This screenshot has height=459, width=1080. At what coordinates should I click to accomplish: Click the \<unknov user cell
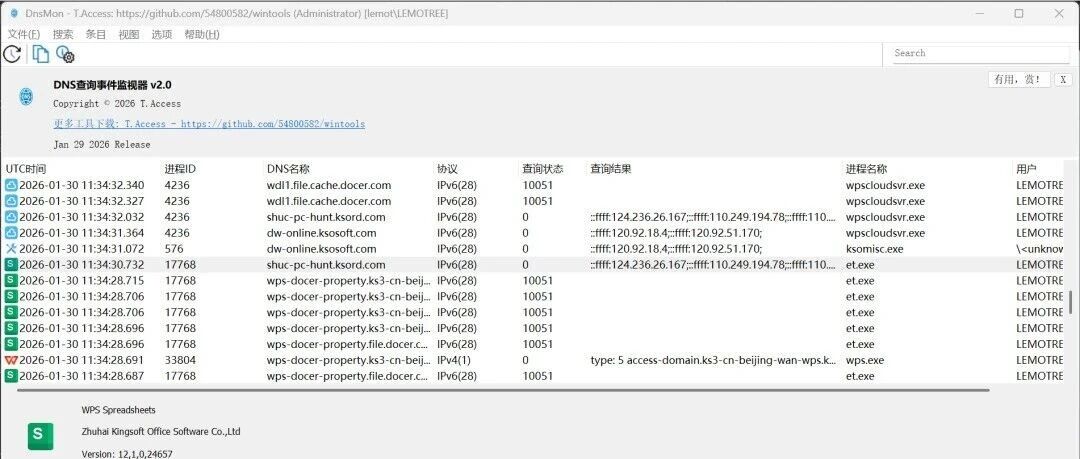(1039, 249)
